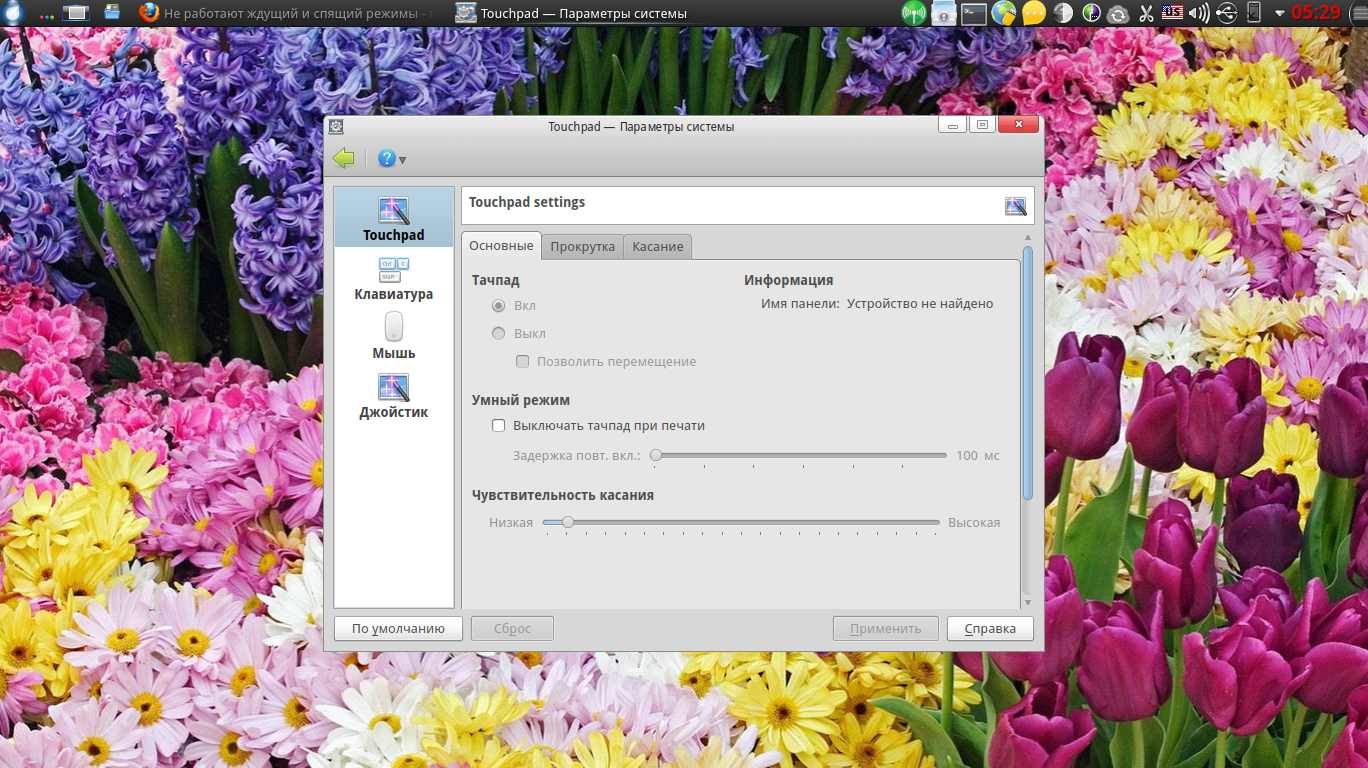
Task: Click the Справка button
Action: pyautogui.click(x=989, y=629)
